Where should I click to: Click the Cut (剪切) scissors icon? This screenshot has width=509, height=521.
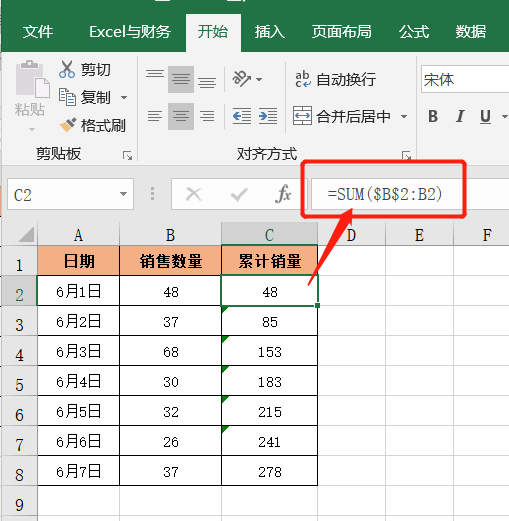[67, 69]
